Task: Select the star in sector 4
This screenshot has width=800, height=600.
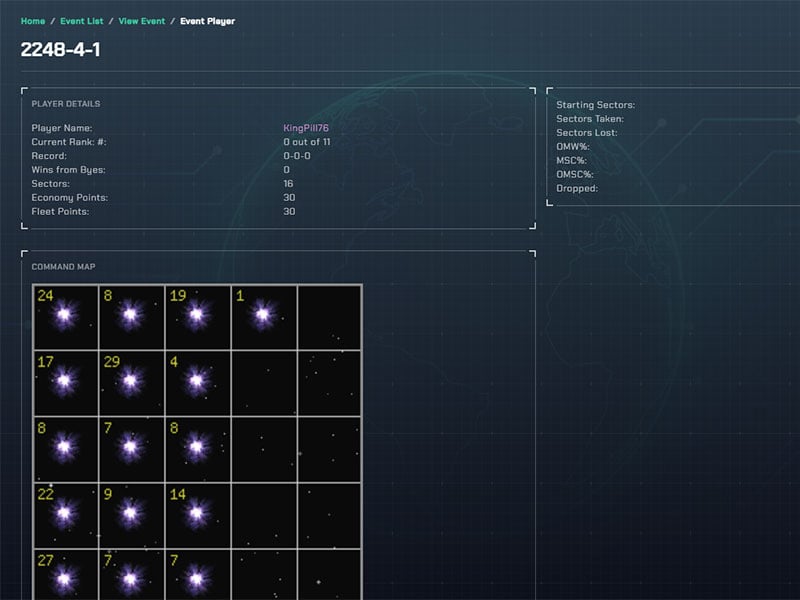Action: pos(198,381)
